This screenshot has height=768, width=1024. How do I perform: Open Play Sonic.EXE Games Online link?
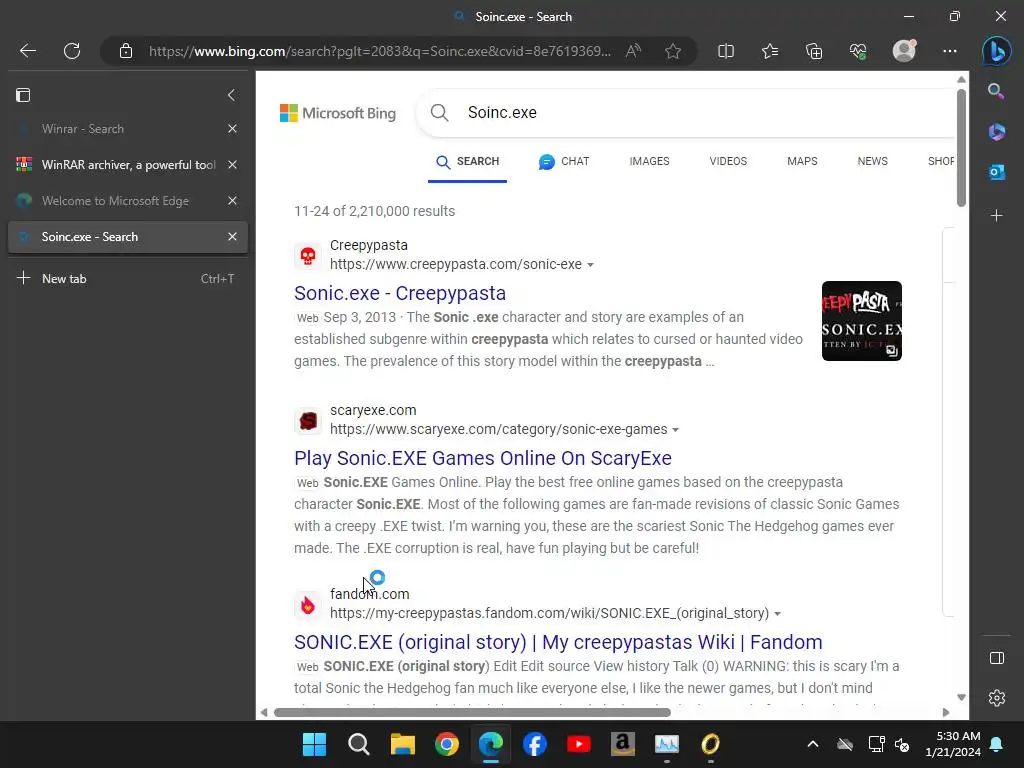[483, 458]
